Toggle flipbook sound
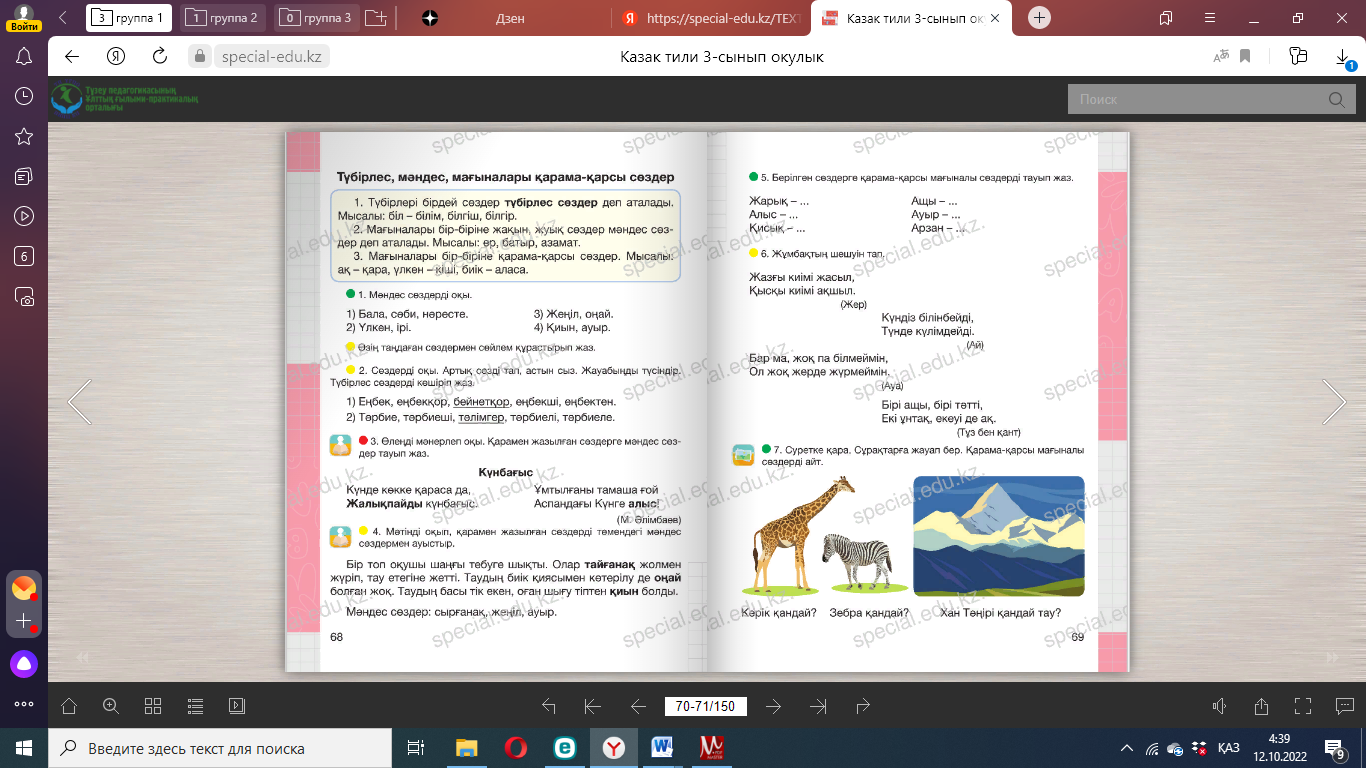Screen dimensions: 1366x768 (x=1219, y=706)
